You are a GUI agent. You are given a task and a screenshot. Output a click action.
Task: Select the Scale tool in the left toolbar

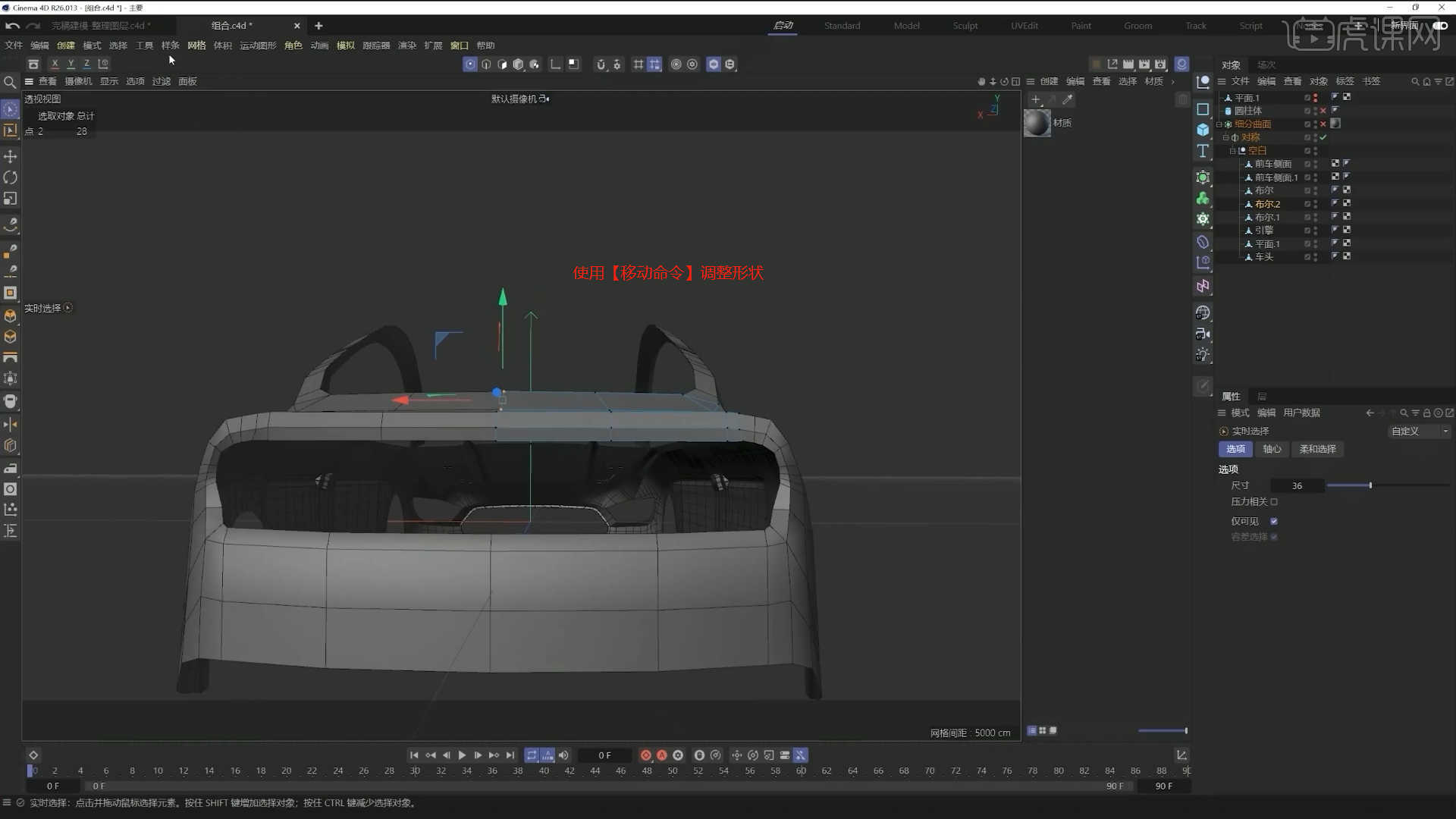coord(11,199)
